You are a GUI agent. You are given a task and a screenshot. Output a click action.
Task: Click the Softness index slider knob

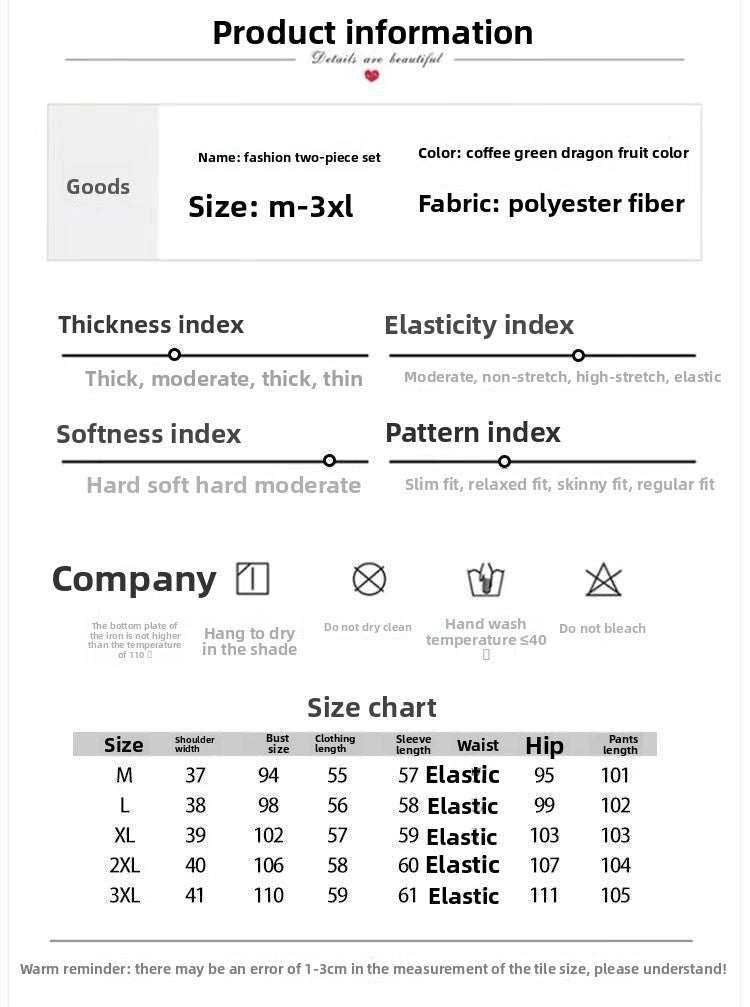[329, 461]
